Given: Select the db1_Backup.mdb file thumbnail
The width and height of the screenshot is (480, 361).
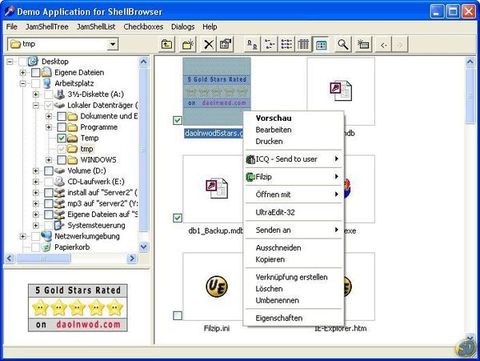Looking at the screenshot, I should [x=217, y=189].
